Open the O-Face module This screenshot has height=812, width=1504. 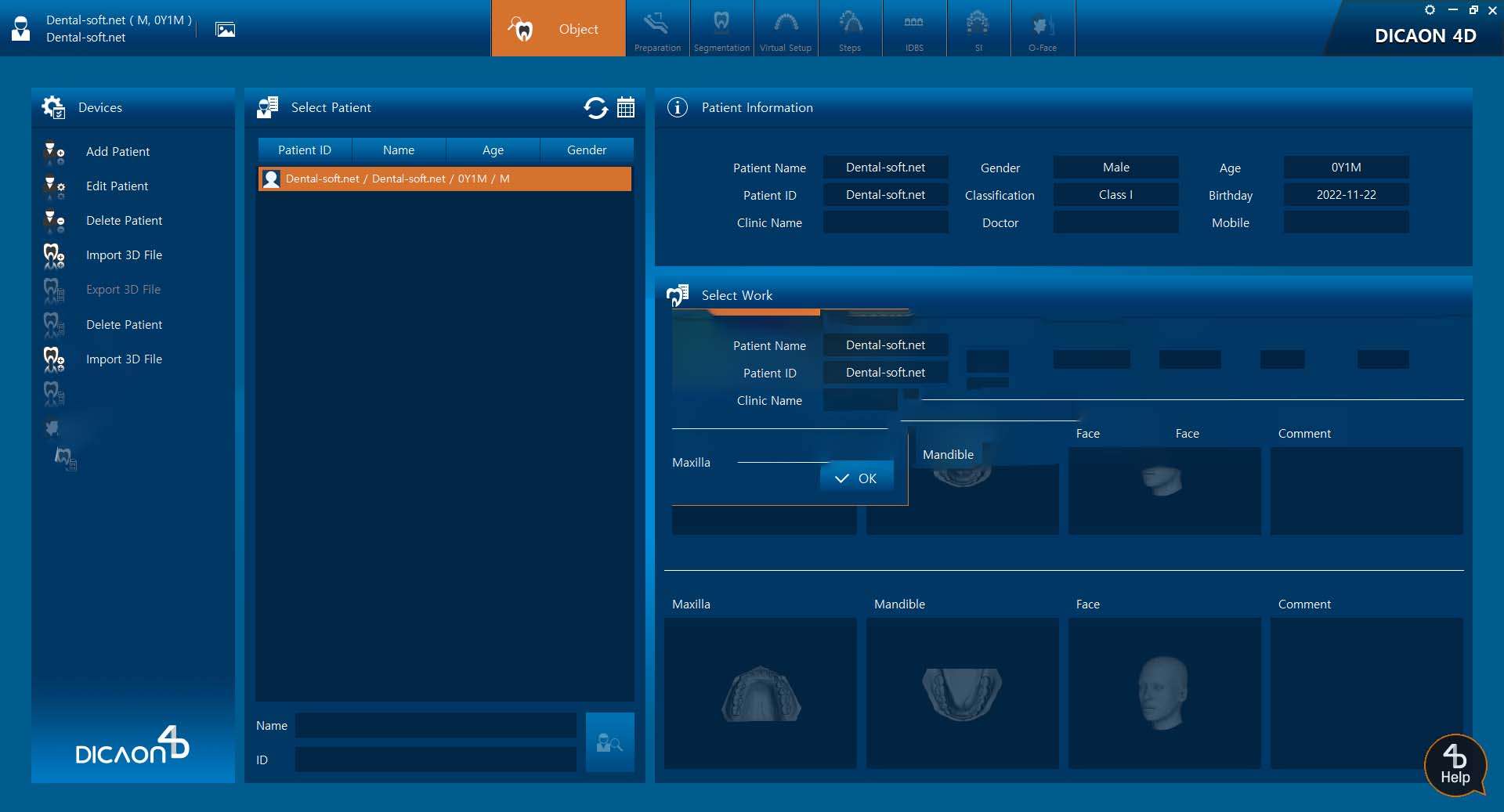(1042, 29)
